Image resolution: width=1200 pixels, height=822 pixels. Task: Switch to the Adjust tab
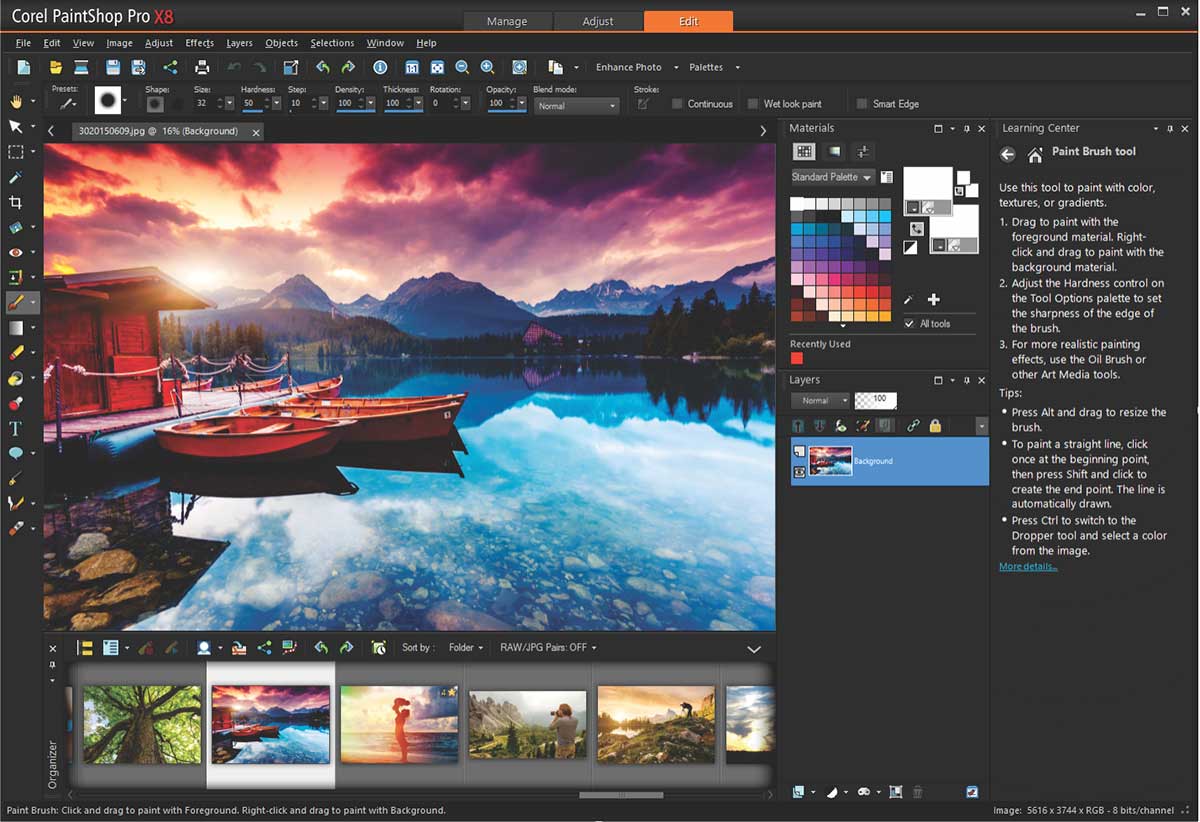tap(599, 21)
